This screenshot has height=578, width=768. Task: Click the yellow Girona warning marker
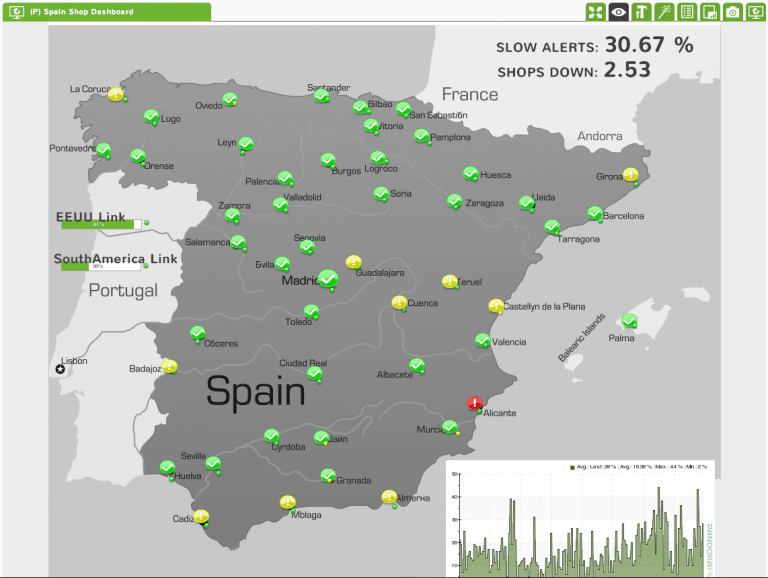630,174
